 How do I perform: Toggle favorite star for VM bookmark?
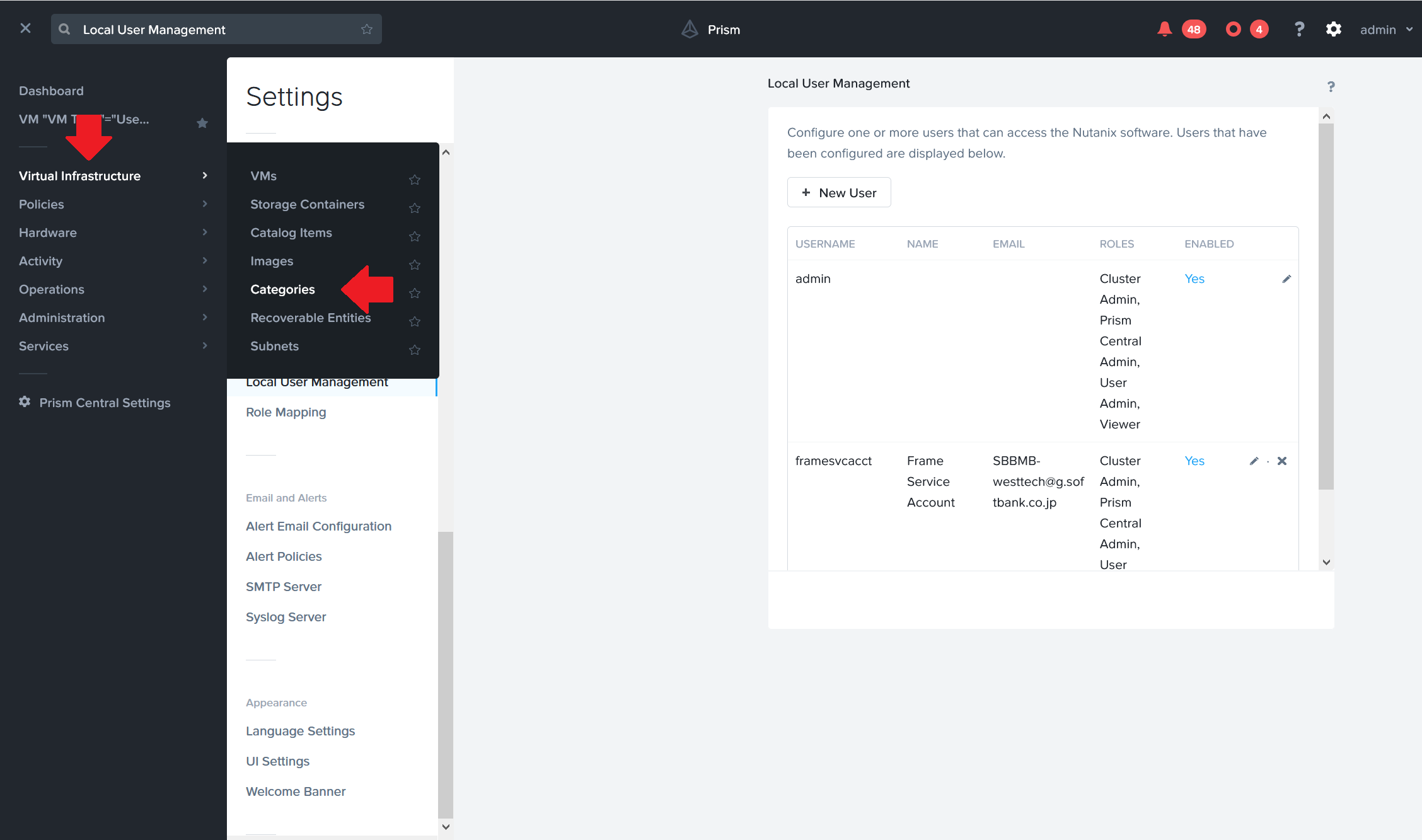tap(202, 122)
